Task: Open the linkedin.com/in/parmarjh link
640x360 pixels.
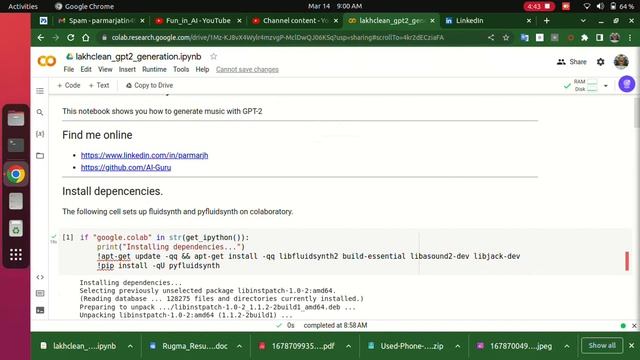Action: [144, 155]
